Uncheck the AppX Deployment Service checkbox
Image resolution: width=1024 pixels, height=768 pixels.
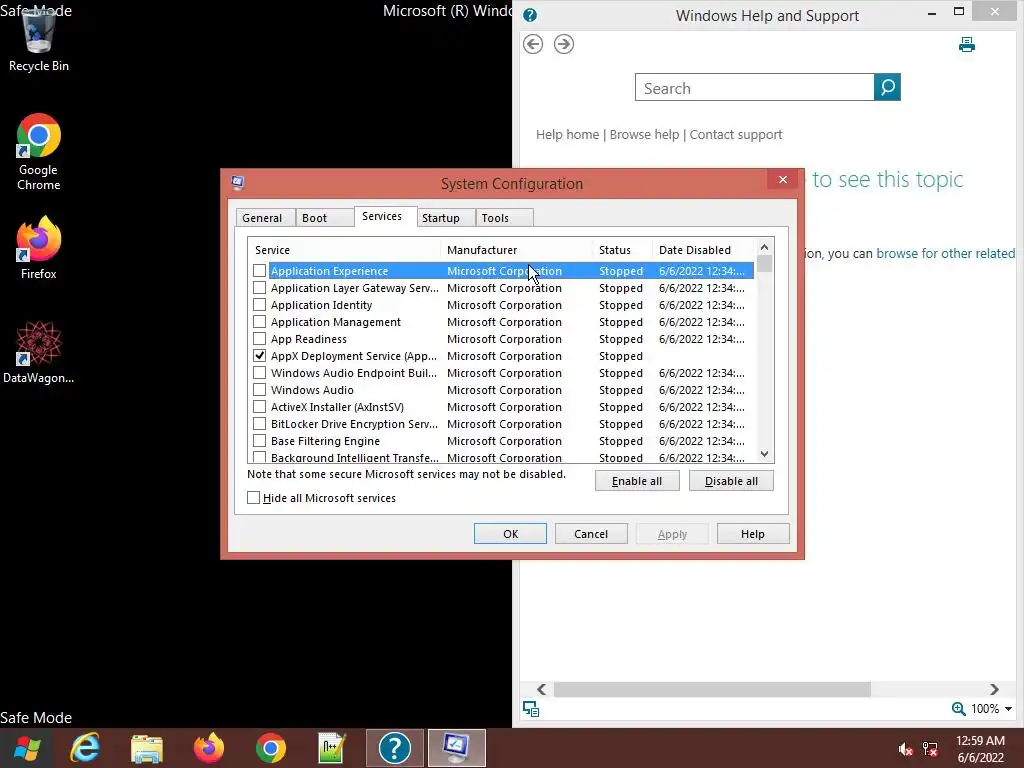(x=259, y=355)
